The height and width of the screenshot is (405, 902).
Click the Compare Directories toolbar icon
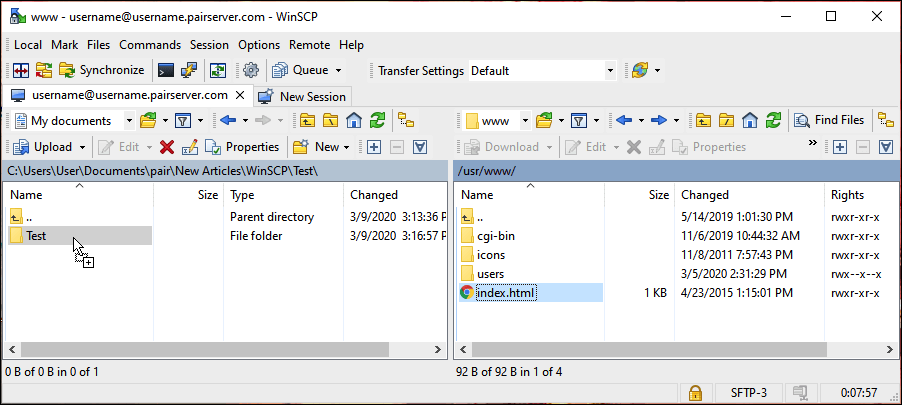click(21, 70)
